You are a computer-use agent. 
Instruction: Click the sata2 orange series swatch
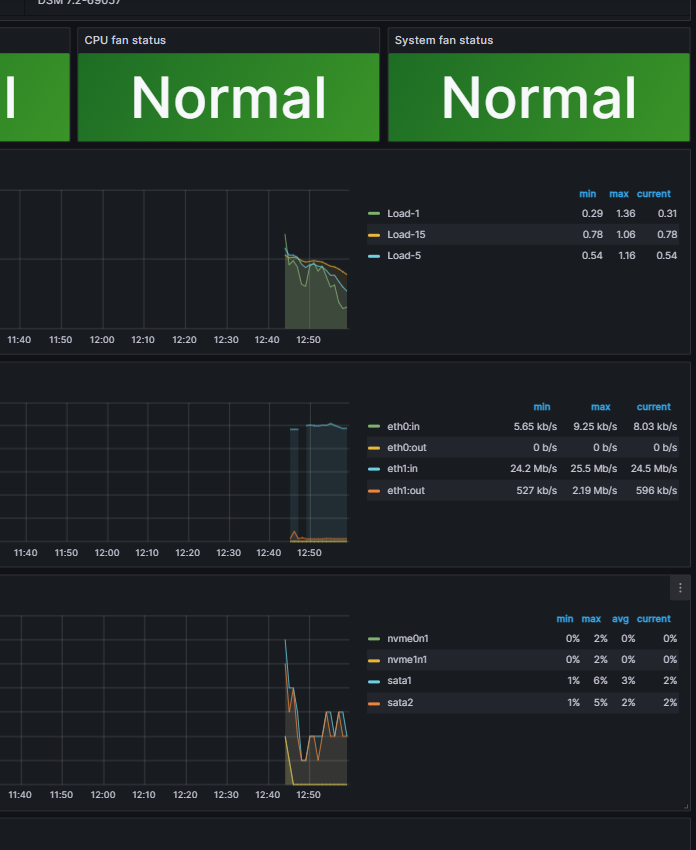373,703
